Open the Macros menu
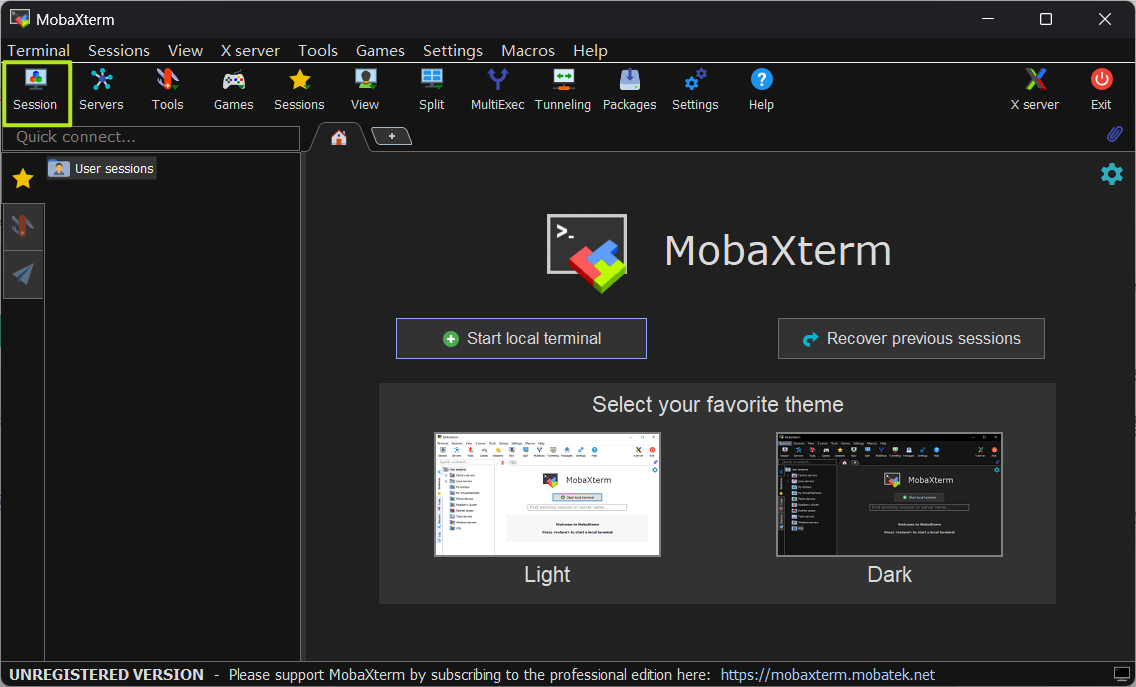The width and height of the screenshot is (1136, 687). pyautogui.click(x=528, y=51)
